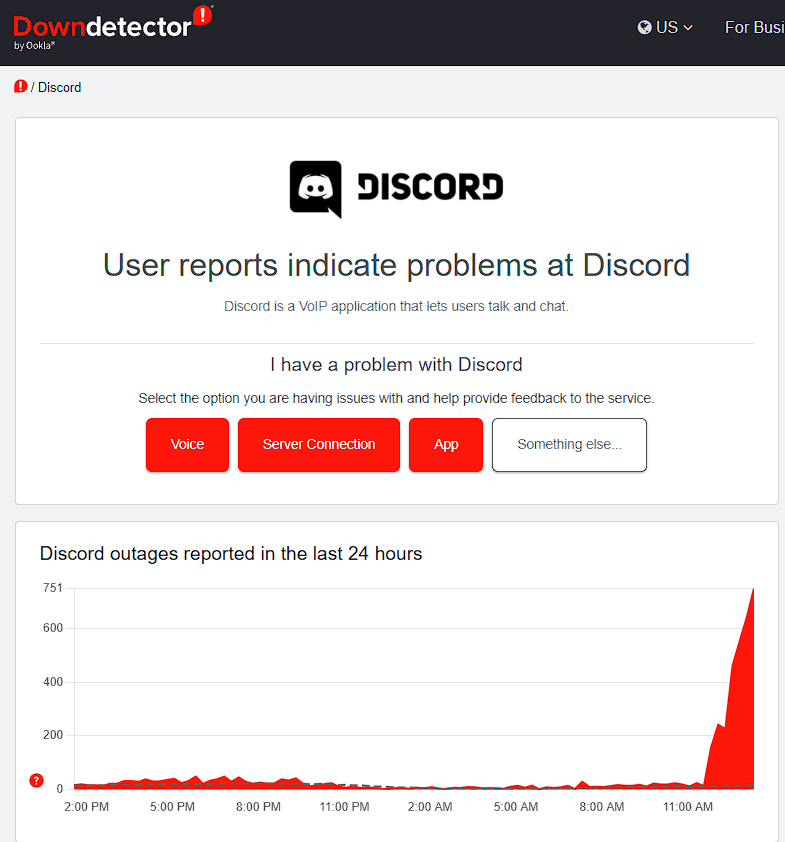Image resolution: width=785 pixels, height=842 pixels.
Task: Click the 8:00 AM axis label
Action: (602, 807)
